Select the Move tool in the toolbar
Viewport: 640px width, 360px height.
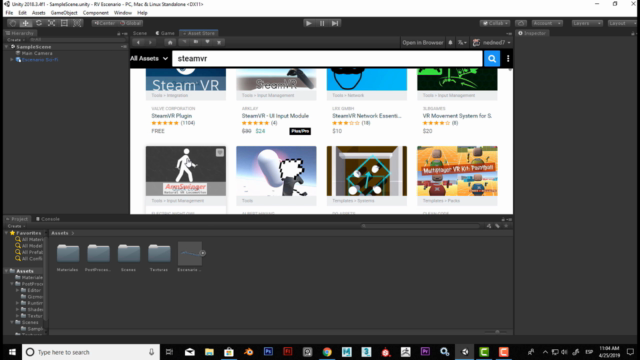click(x=25, y=23)
